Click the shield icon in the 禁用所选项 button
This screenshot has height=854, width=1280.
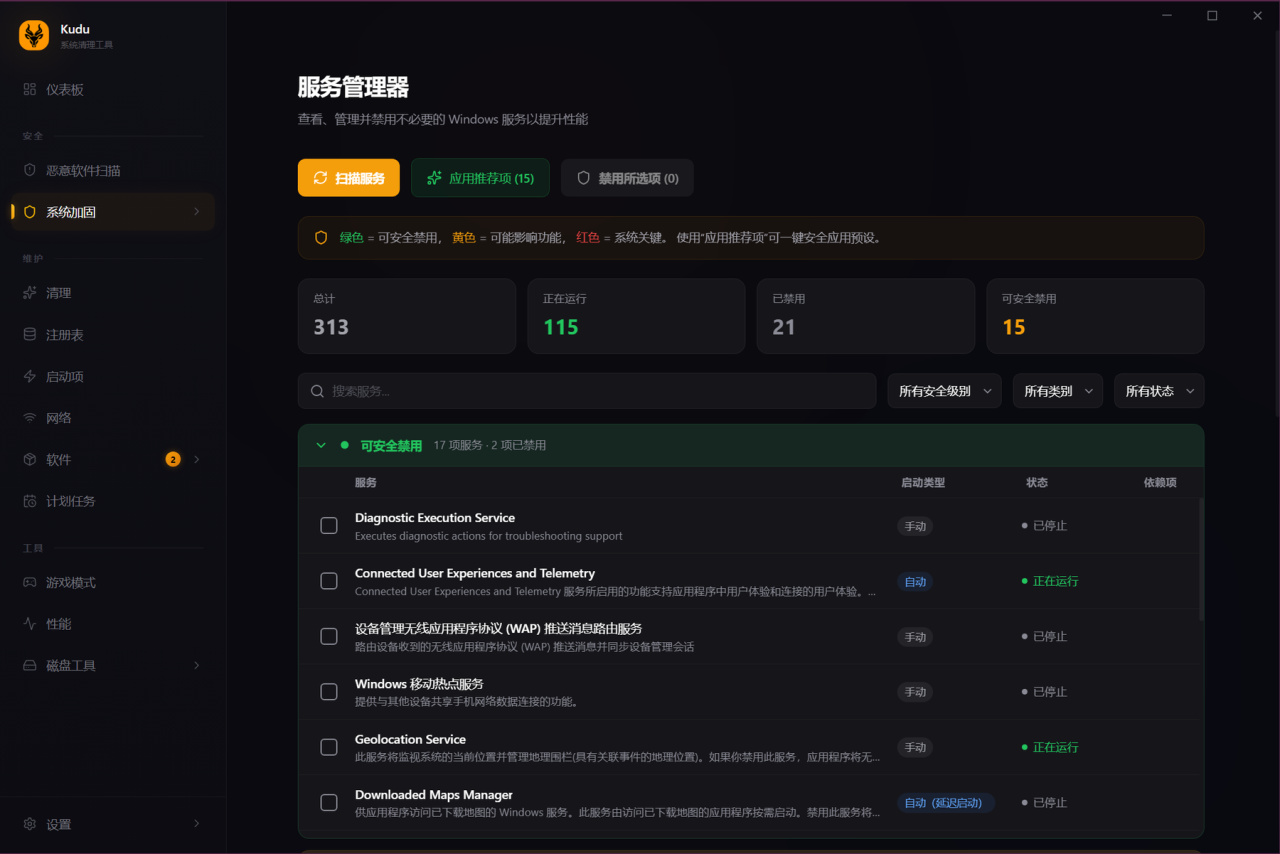(x=584, y=178)
